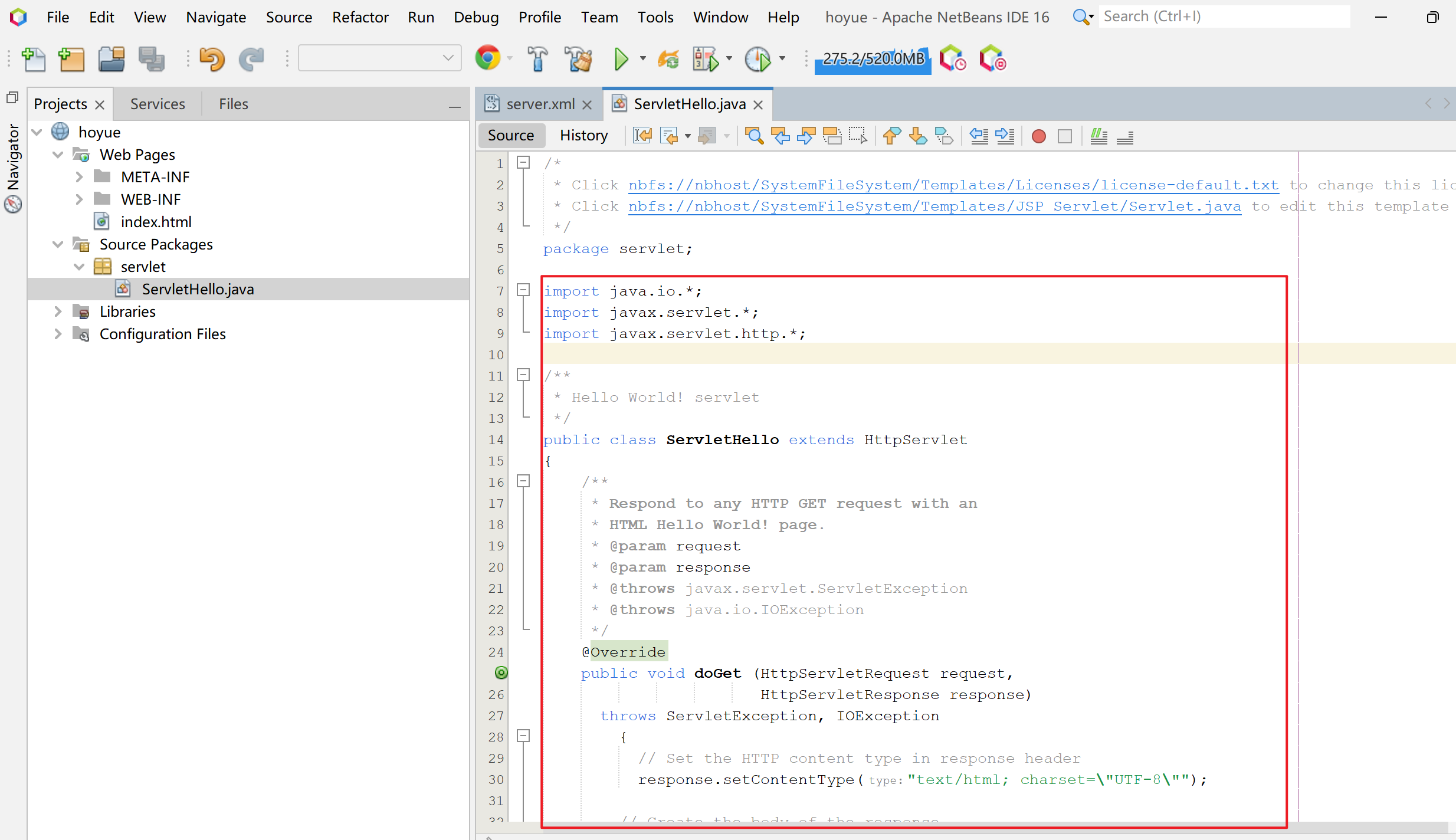Click the Save All toolbar icon
Screen dimensions: 1456x840
[x=152, y=59]
